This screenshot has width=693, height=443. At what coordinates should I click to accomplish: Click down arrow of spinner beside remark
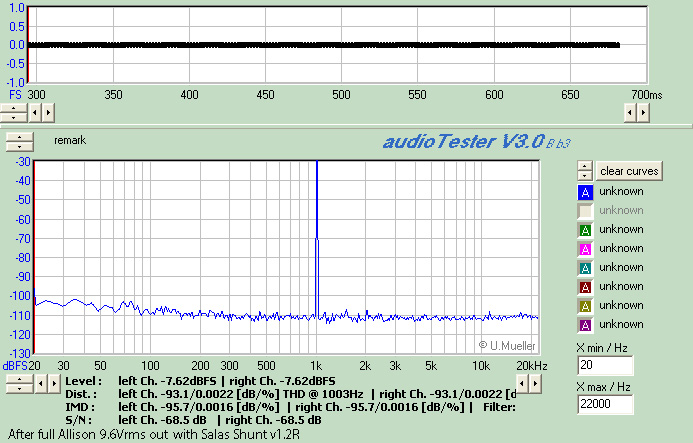(x=19, y=146)
